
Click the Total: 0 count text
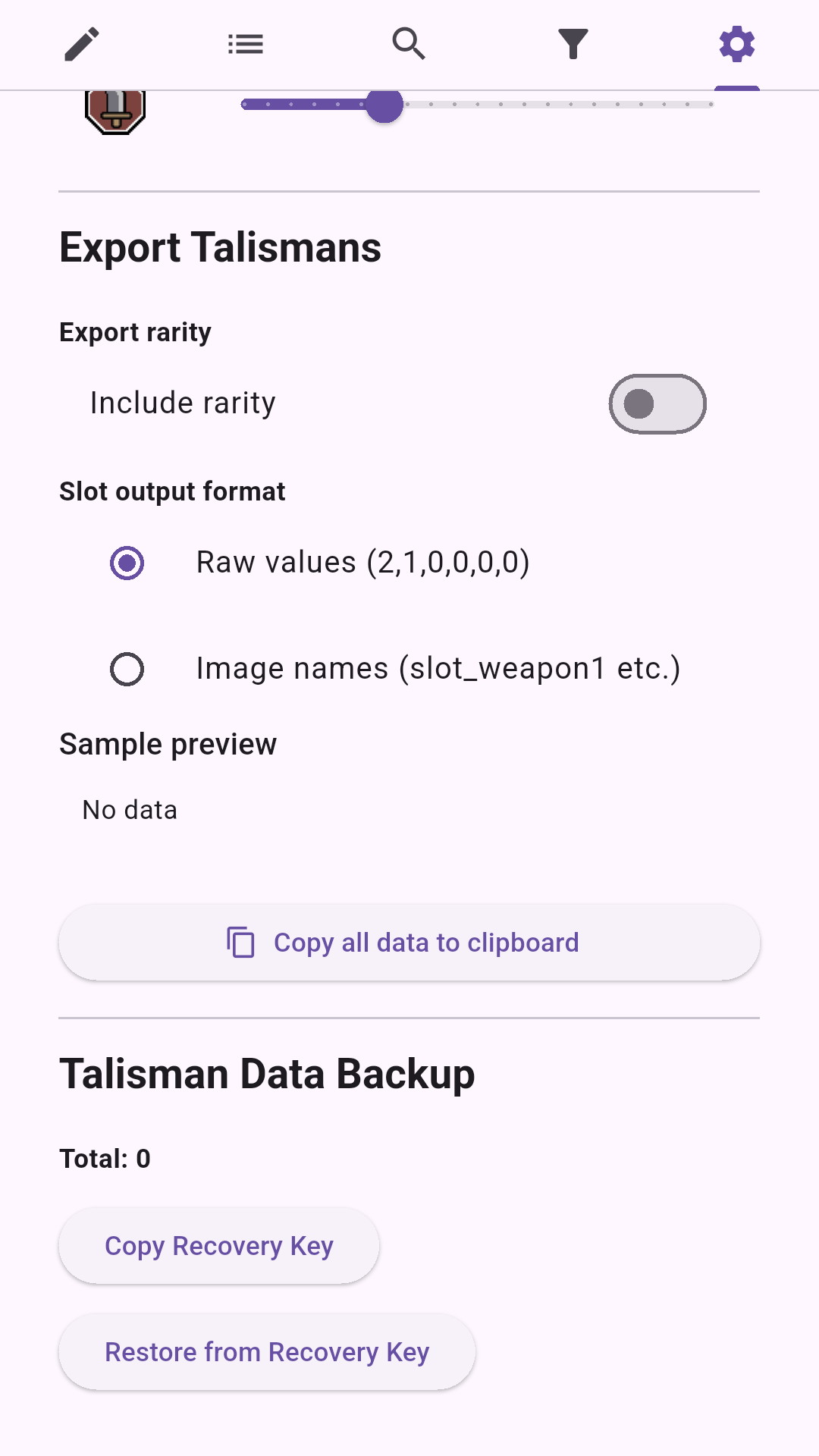[x=105, y=1159]
